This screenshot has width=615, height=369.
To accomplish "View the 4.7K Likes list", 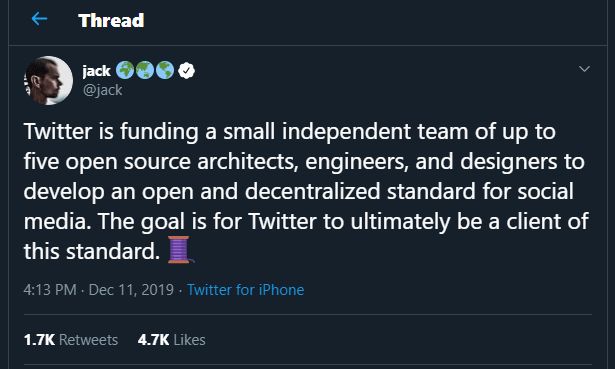I will (171, 340).
